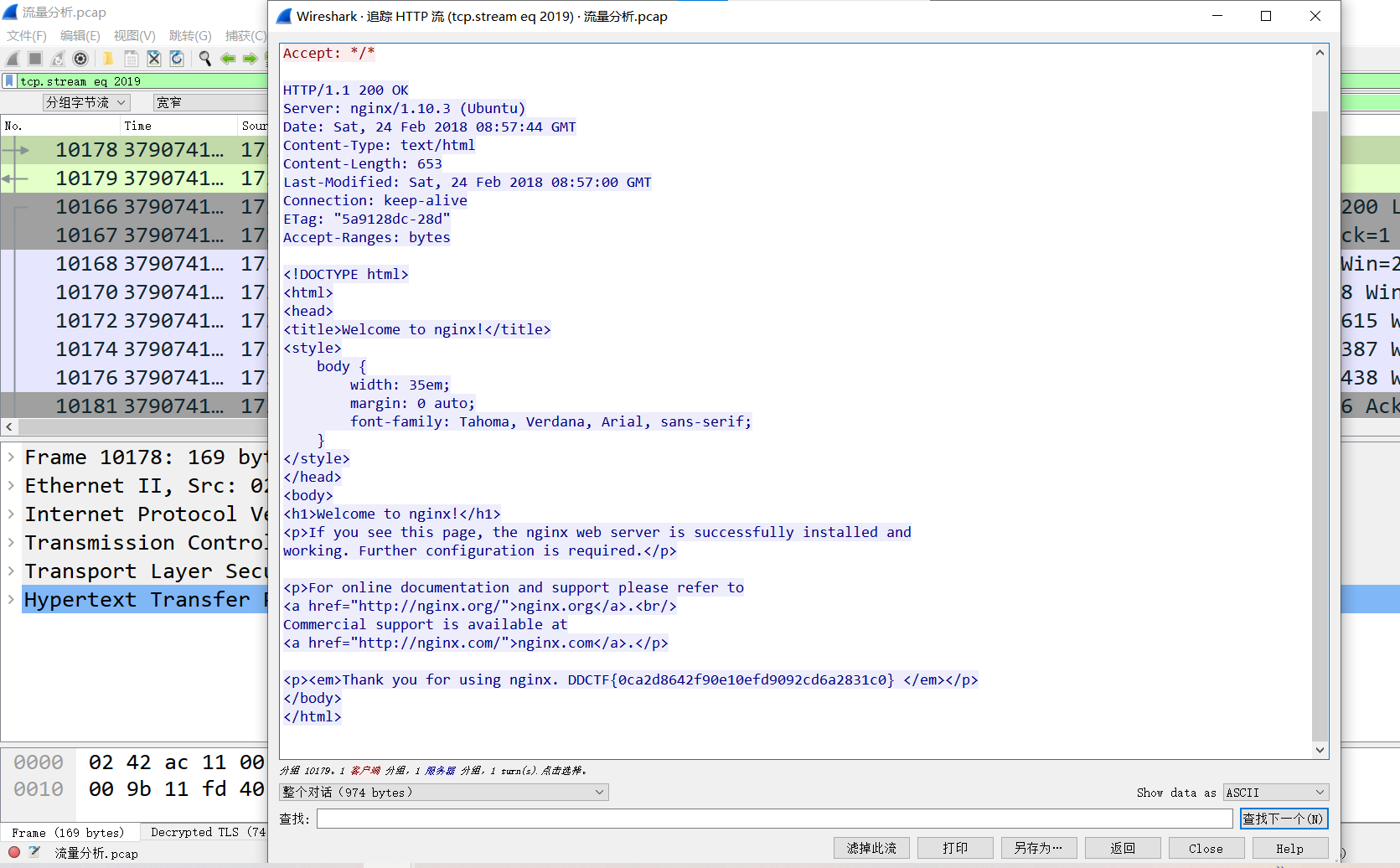Click the expert info red circle
Screen dimensions: 1400x868
[x=14, y=852]
